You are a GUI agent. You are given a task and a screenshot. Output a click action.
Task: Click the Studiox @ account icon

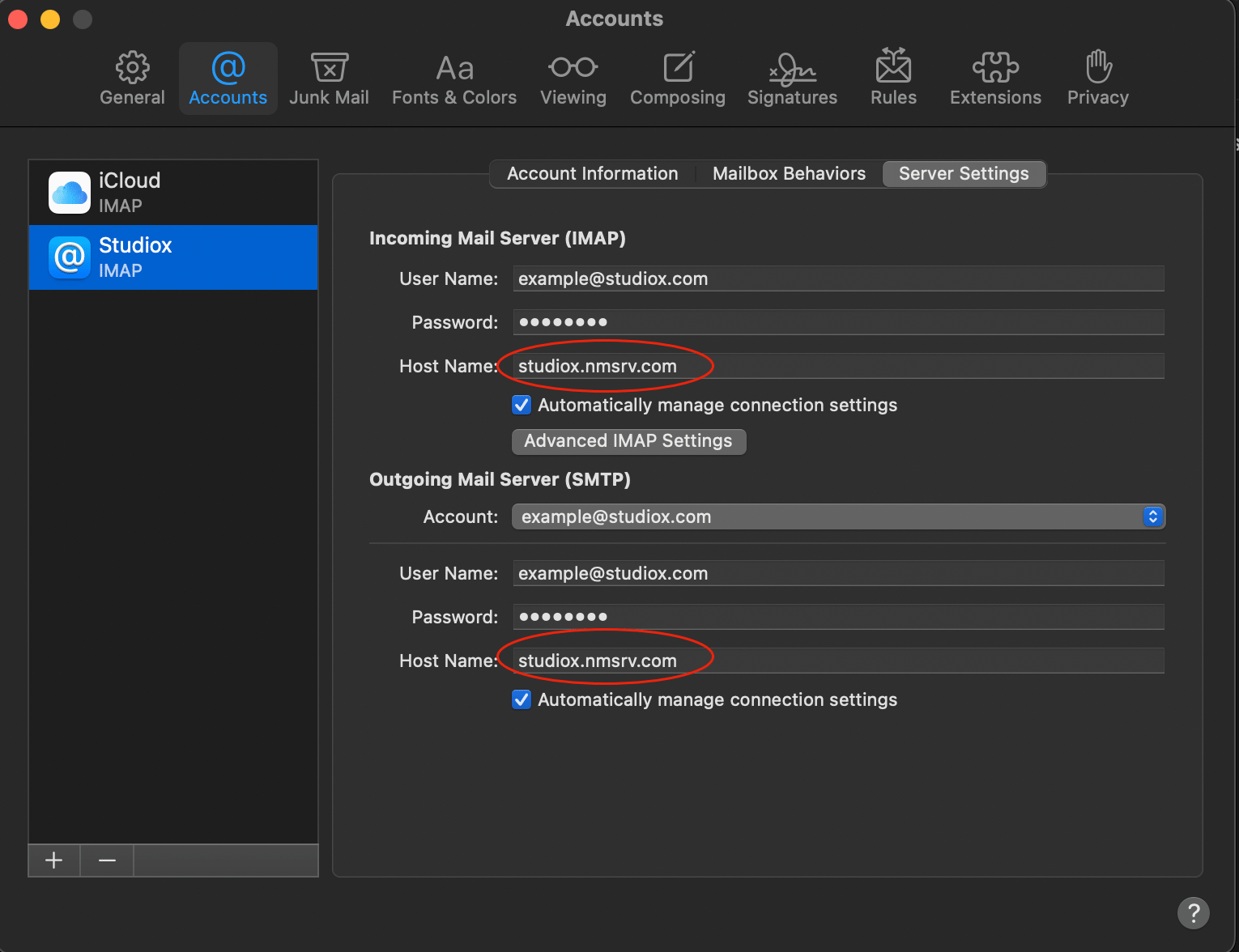(70, 257)
